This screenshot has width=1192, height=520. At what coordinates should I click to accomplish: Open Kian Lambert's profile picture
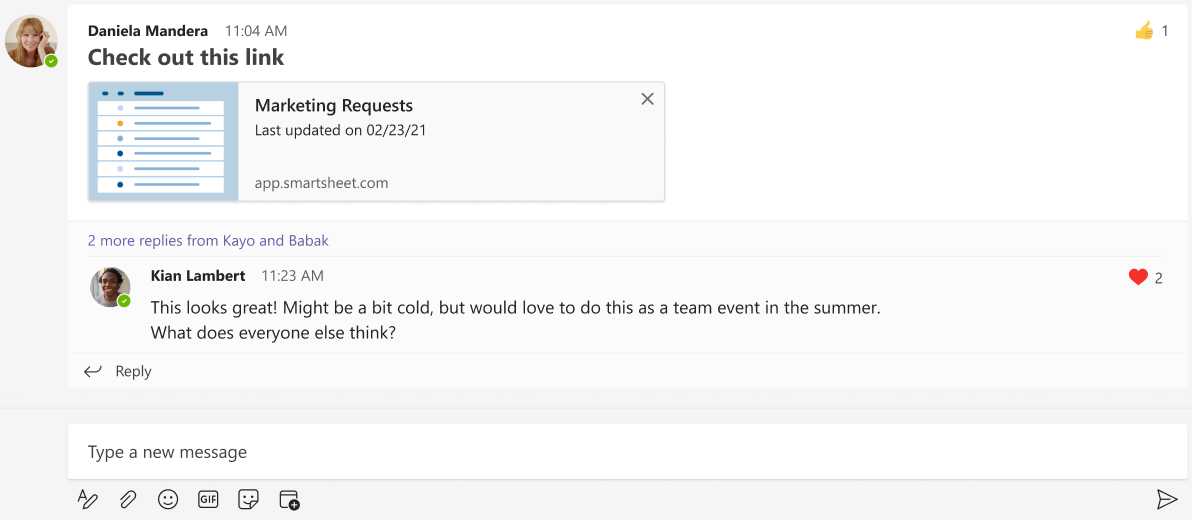[110, 287]
